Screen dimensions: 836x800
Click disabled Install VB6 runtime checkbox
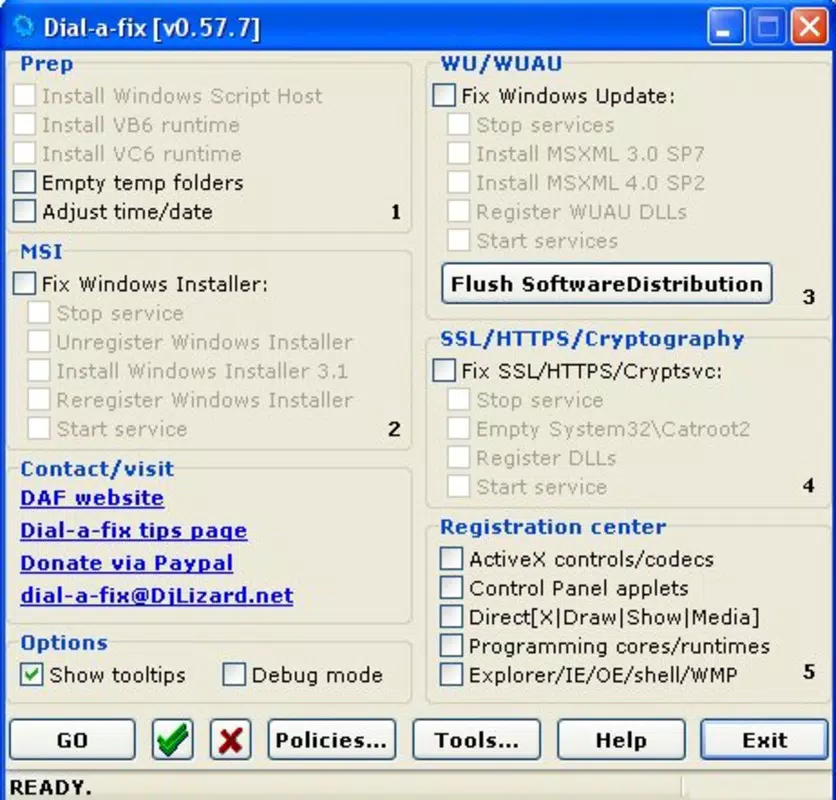coord(25,124)
